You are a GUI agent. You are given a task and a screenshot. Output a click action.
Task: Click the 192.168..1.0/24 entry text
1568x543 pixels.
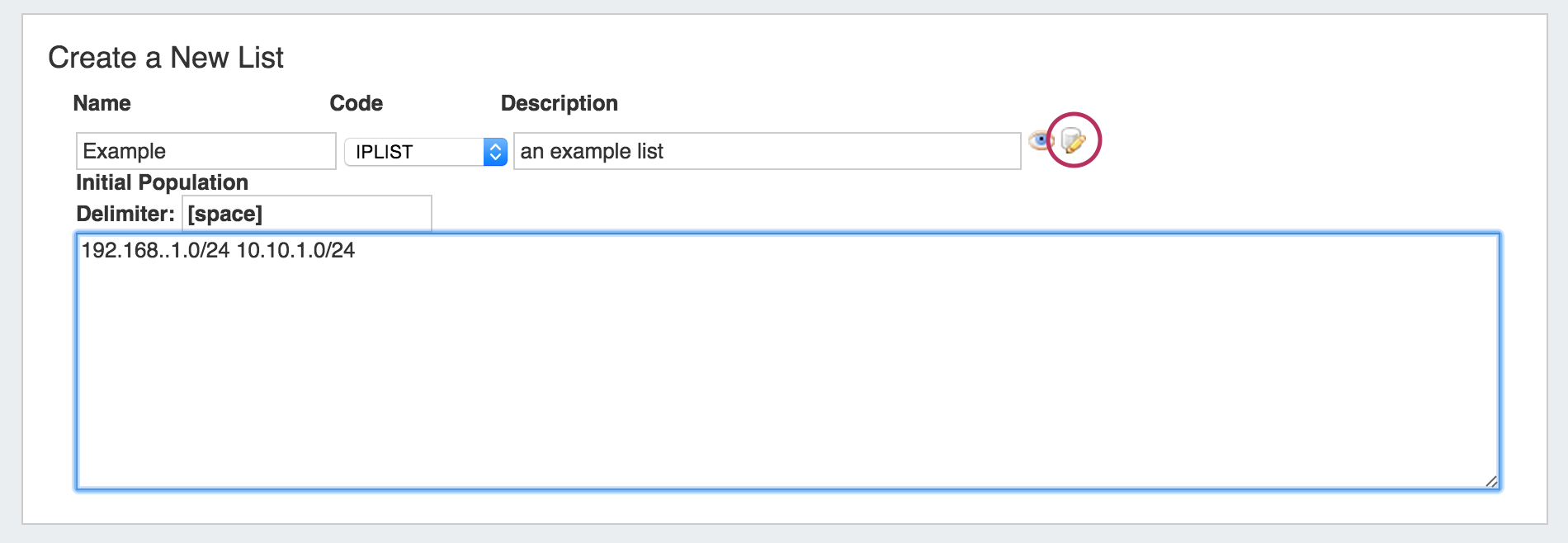(x=155, y=251)
